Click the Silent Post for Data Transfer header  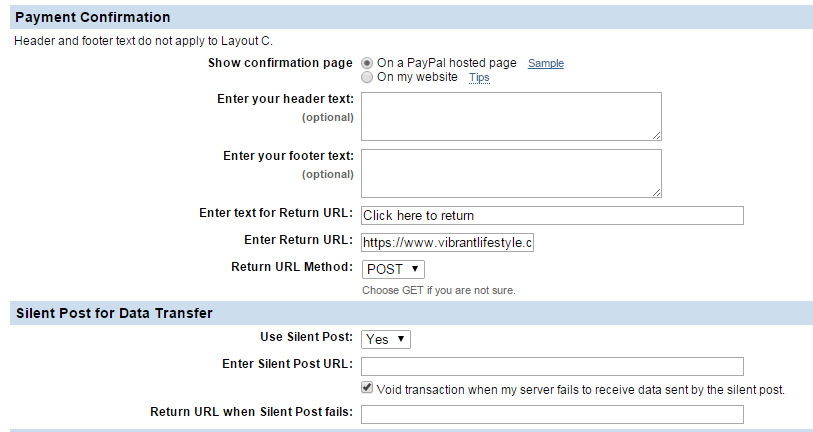click(115, 313)
